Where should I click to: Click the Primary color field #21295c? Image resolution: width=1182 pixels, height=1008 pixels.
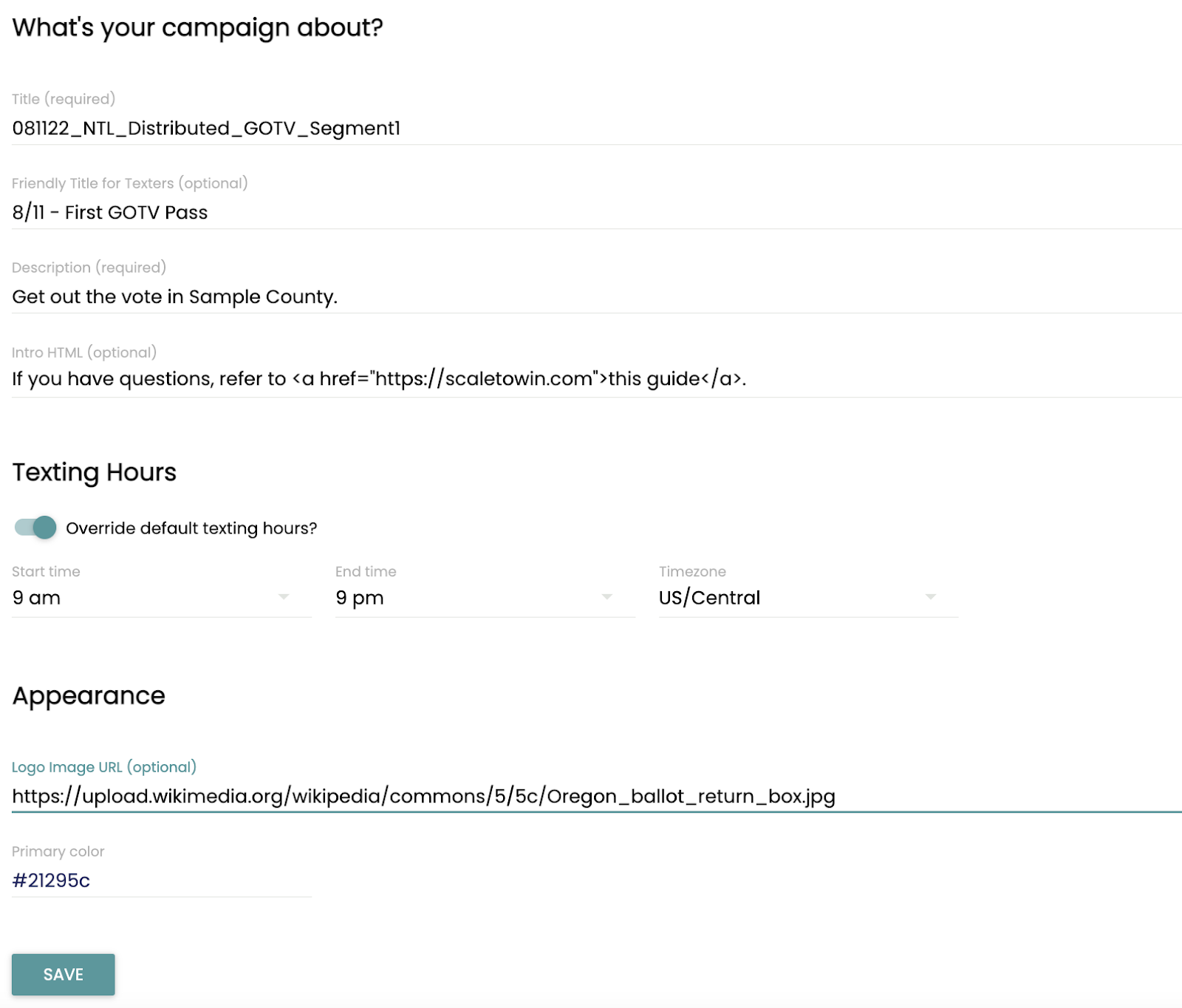162,880
